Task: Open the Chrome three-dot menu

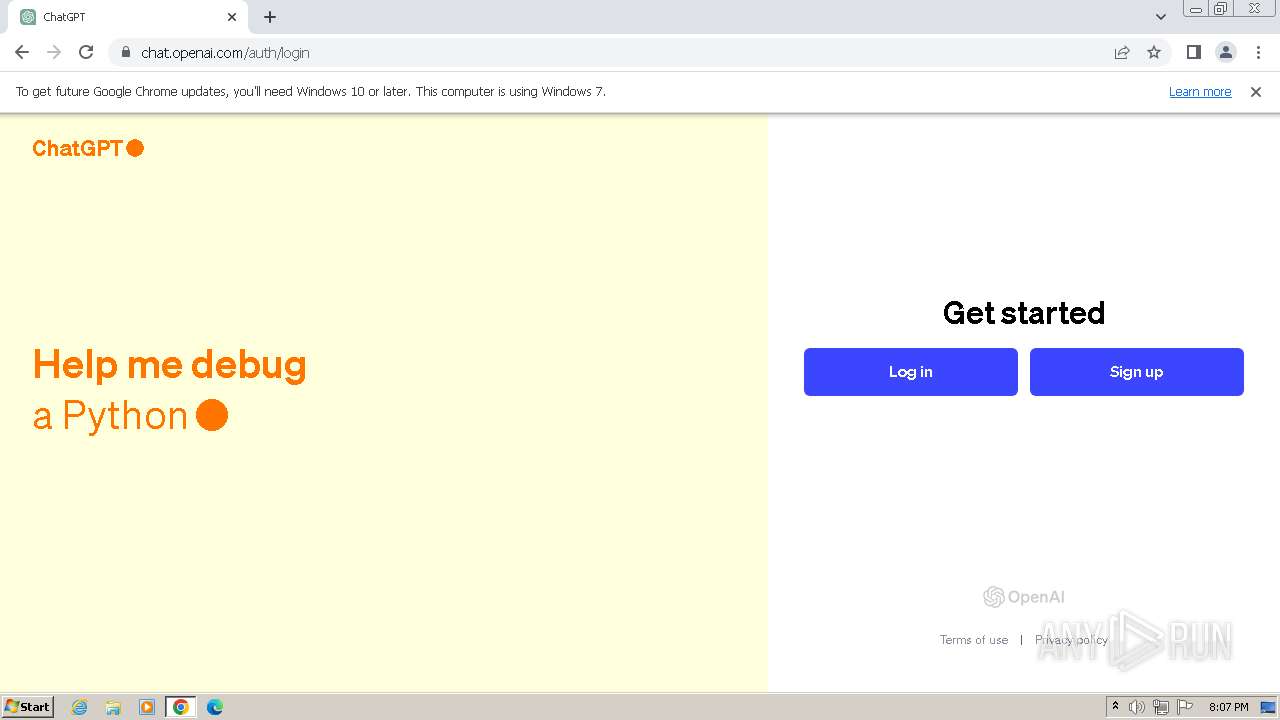Action: (x=1258, y=52)
